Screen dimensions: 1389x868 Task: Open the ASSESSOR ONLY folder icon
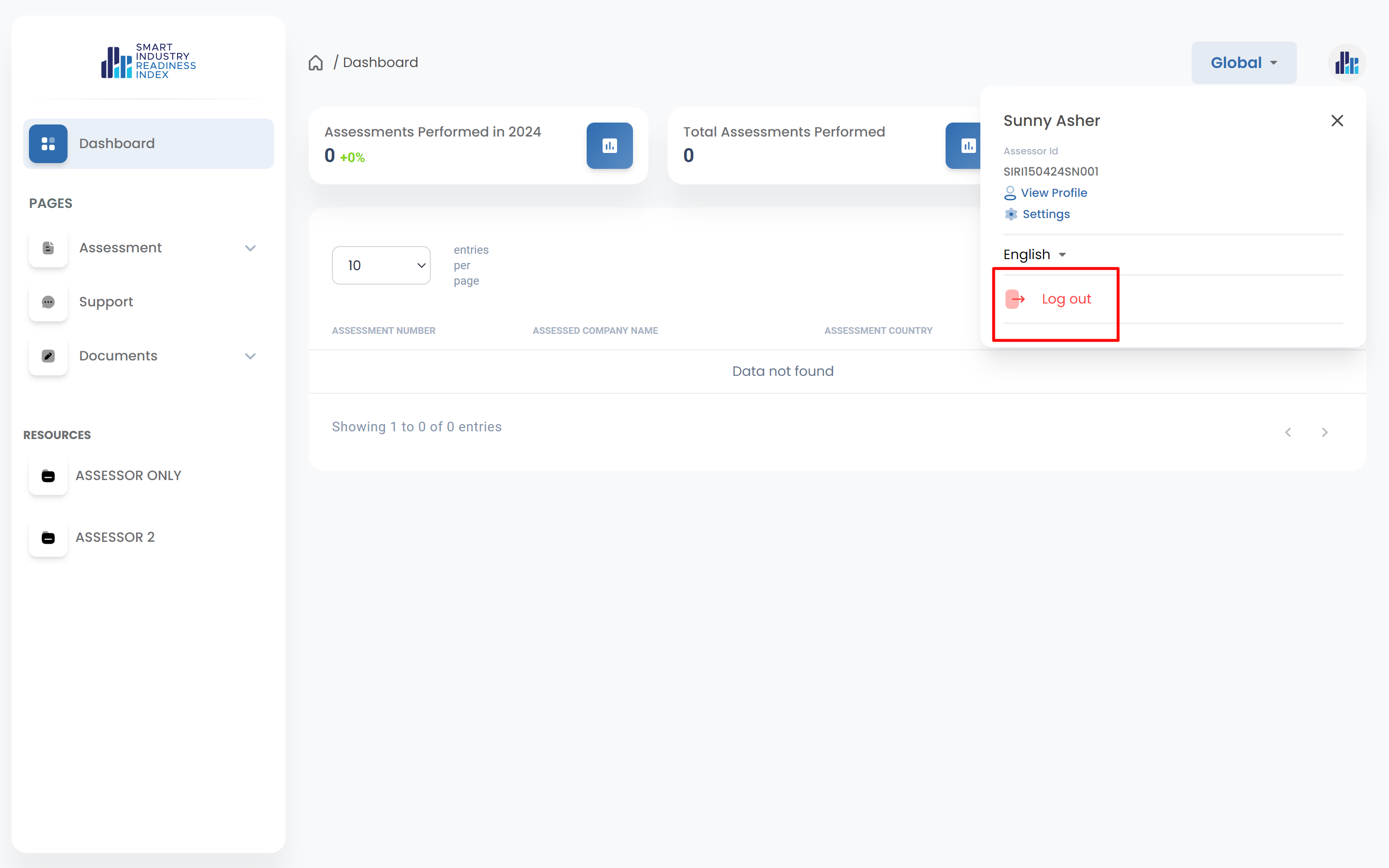(48, 476)
